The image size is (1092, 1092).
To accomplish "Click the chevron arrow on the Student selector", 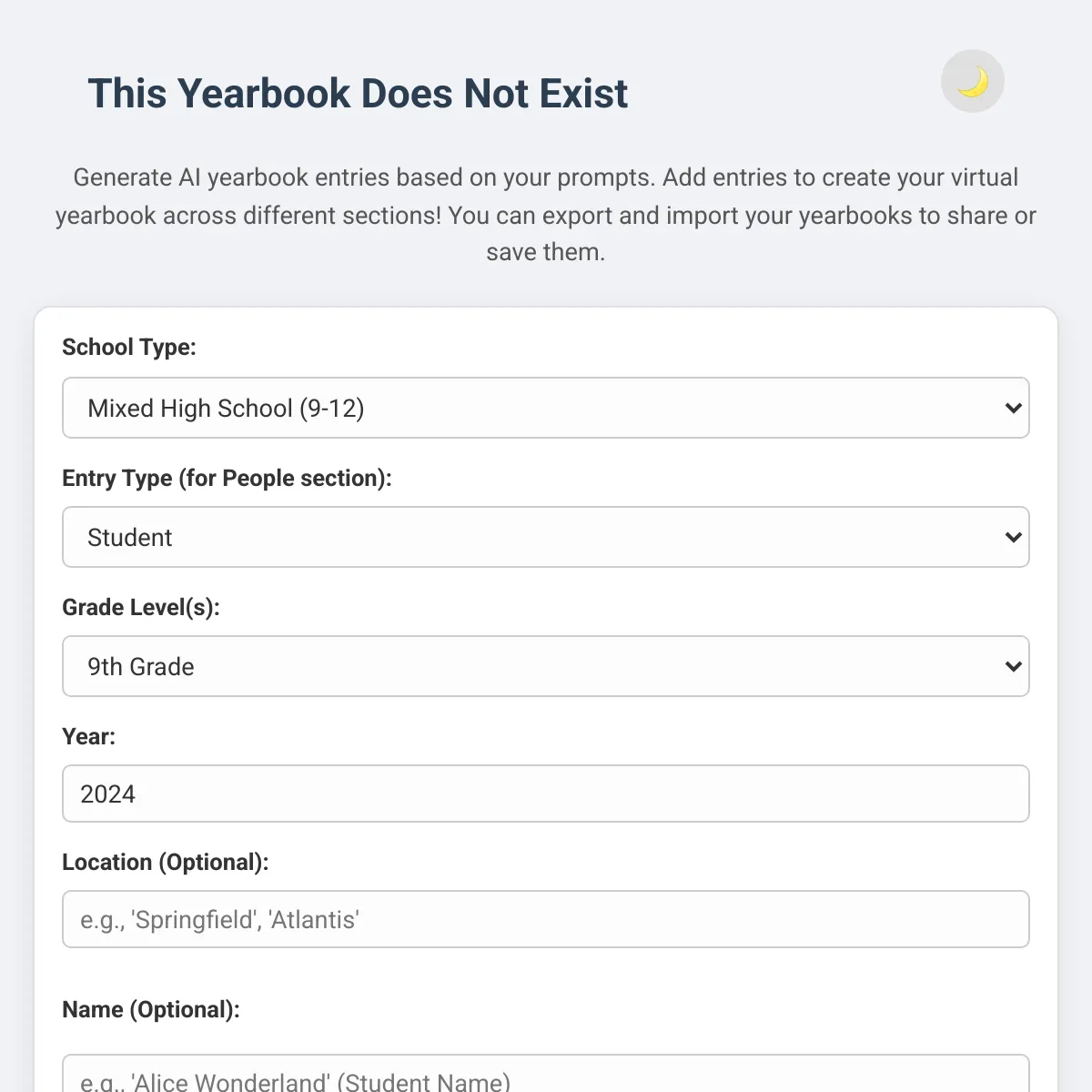I will (x=1013, y=537).
